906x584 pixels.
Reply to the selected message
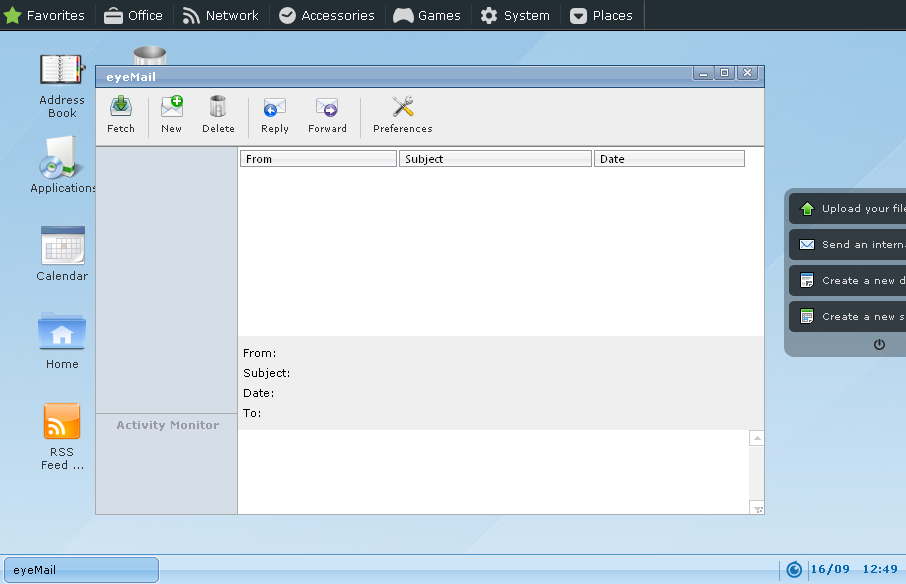[x=274, y=114]
